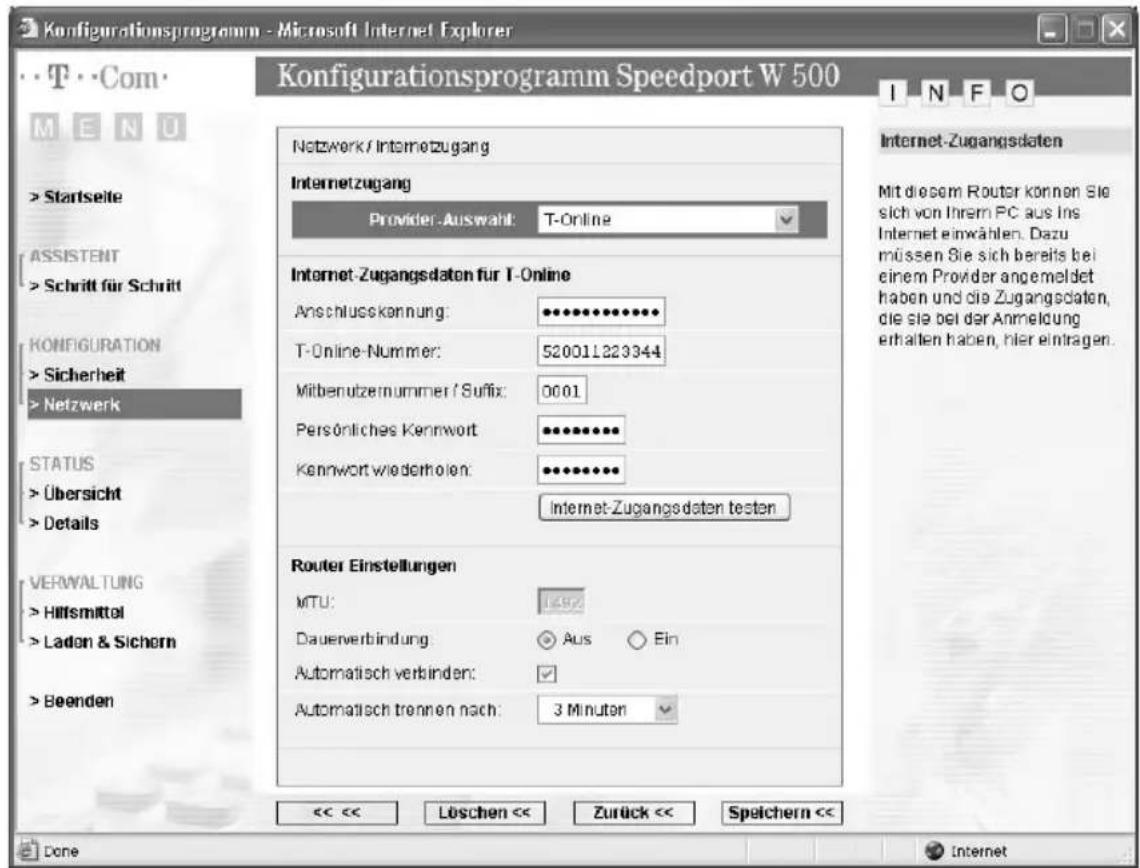Viewport: 1140px width, 868px height.
Task: Click the Router Einstellungen heading
Action: pyautogui.click(x=374, y=566)
